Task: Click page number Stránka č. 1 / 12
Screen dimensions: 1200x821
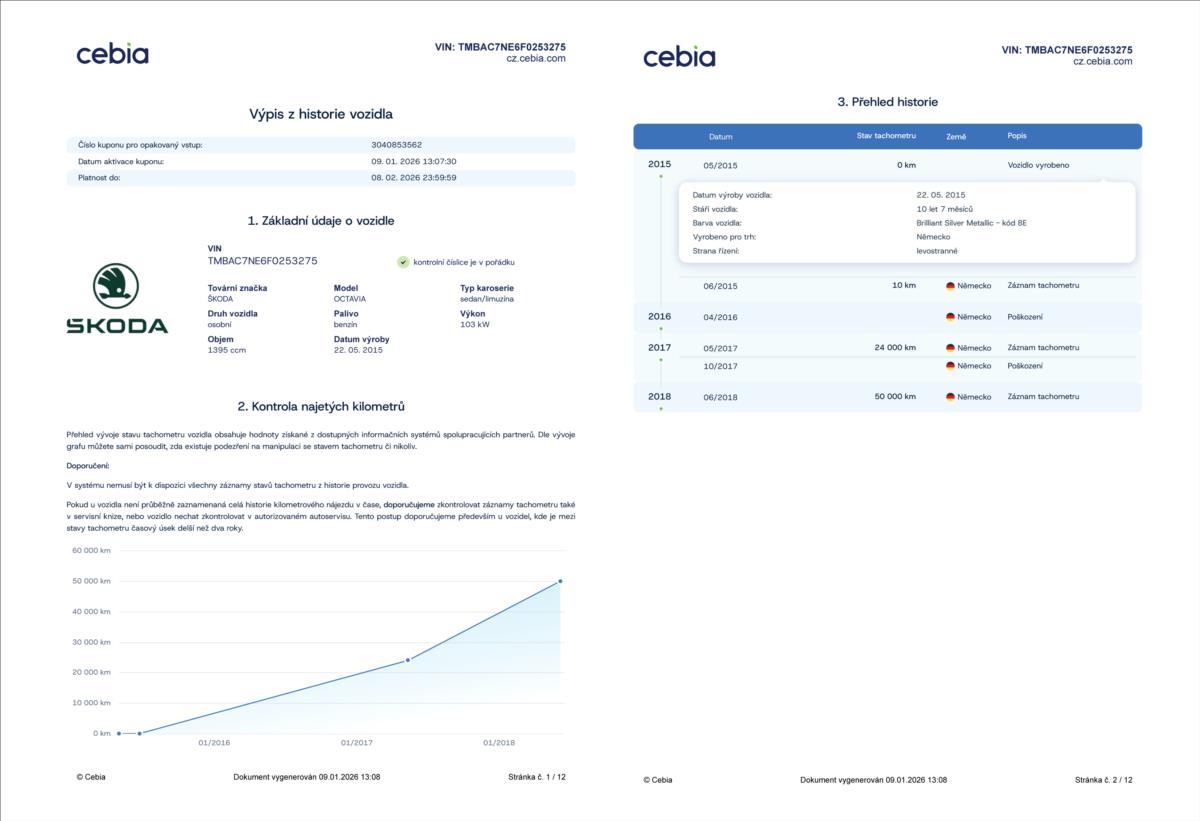Action: [x=537, y=777]
